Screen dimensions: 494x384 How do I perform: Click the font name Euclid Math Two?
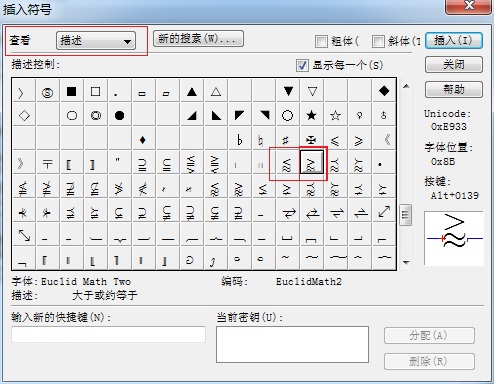point(86,282)
